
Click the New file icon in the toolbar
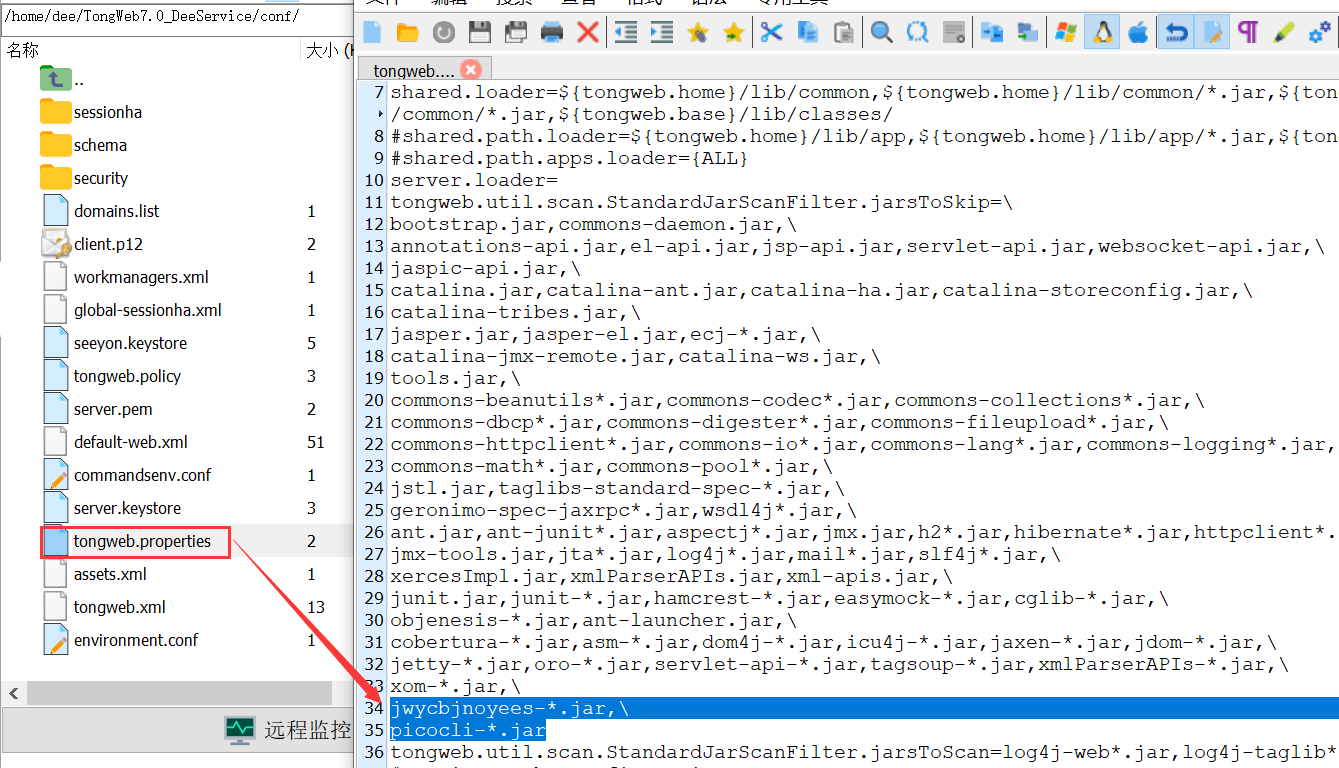[x=372, y=33]
